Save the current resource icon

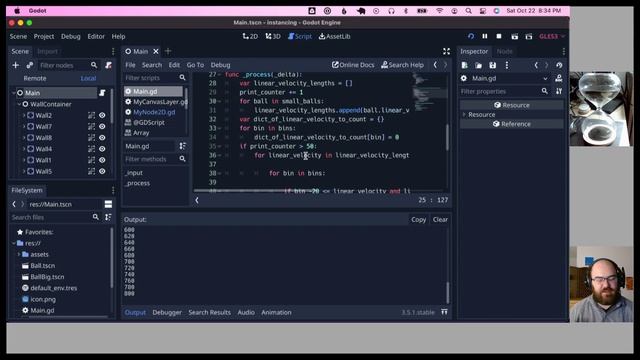click(x=493, y=65)
